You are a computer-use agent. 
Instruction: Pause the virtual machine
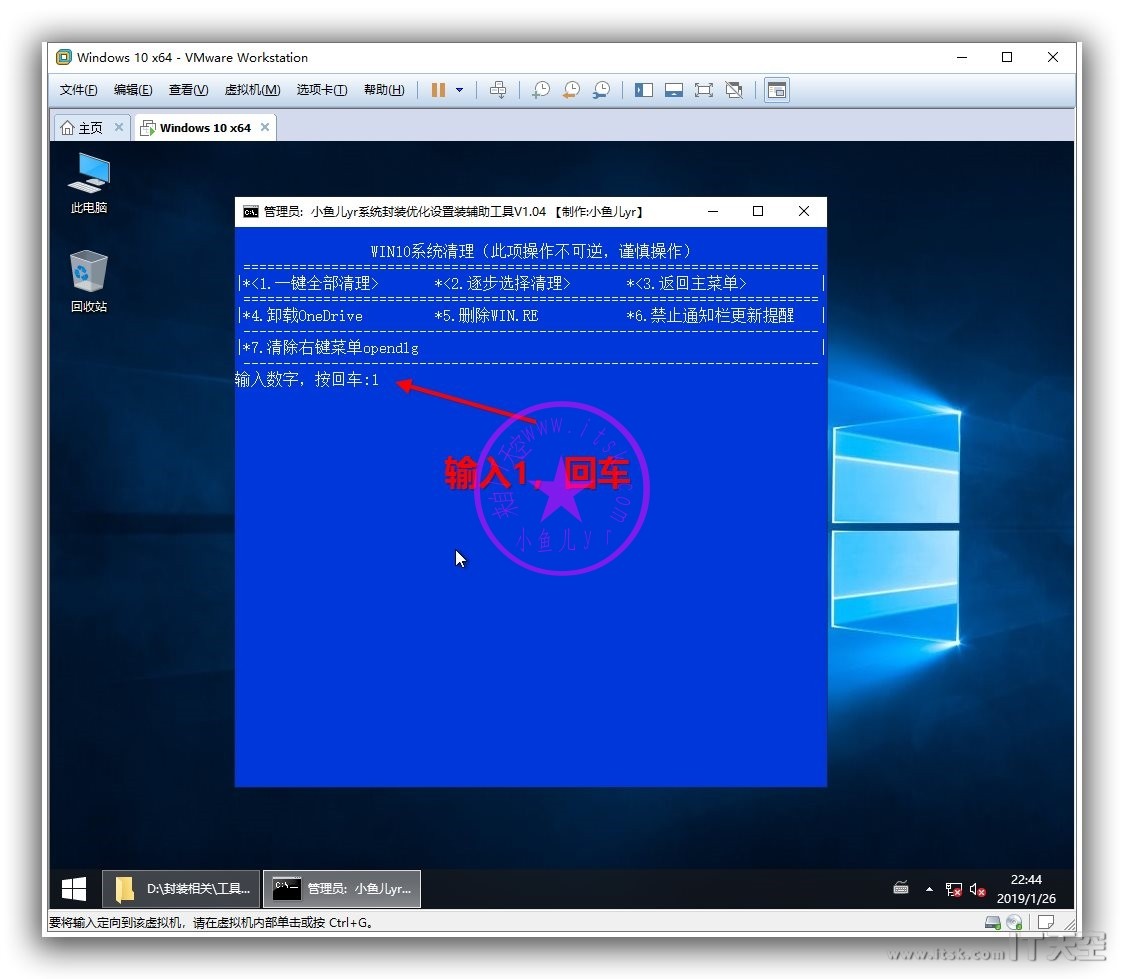click(438, 90)
